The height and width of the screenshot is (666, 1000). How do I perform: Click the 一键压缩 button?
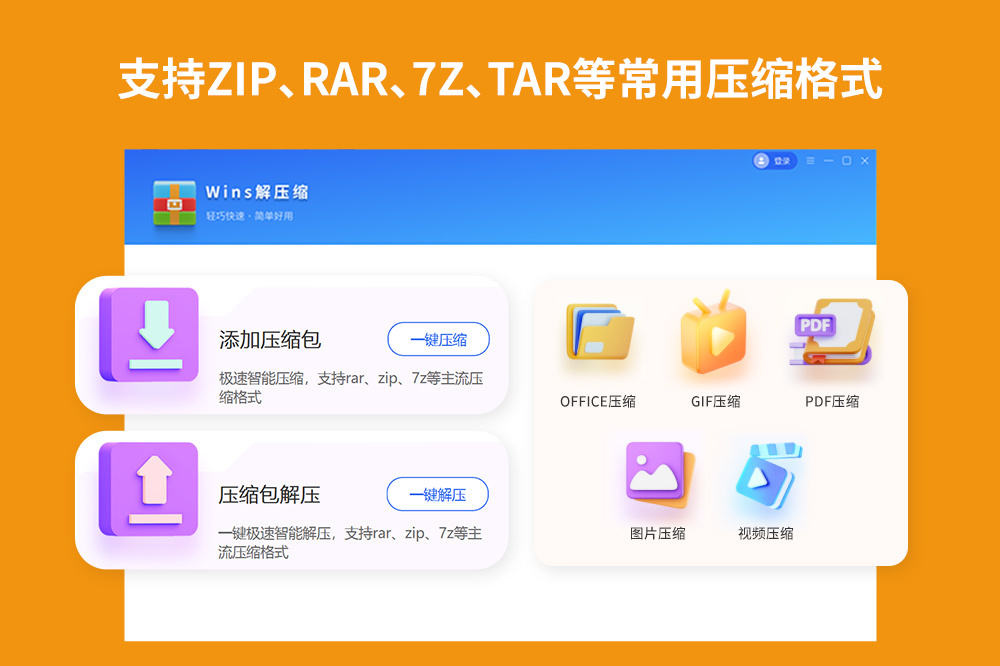438,339
